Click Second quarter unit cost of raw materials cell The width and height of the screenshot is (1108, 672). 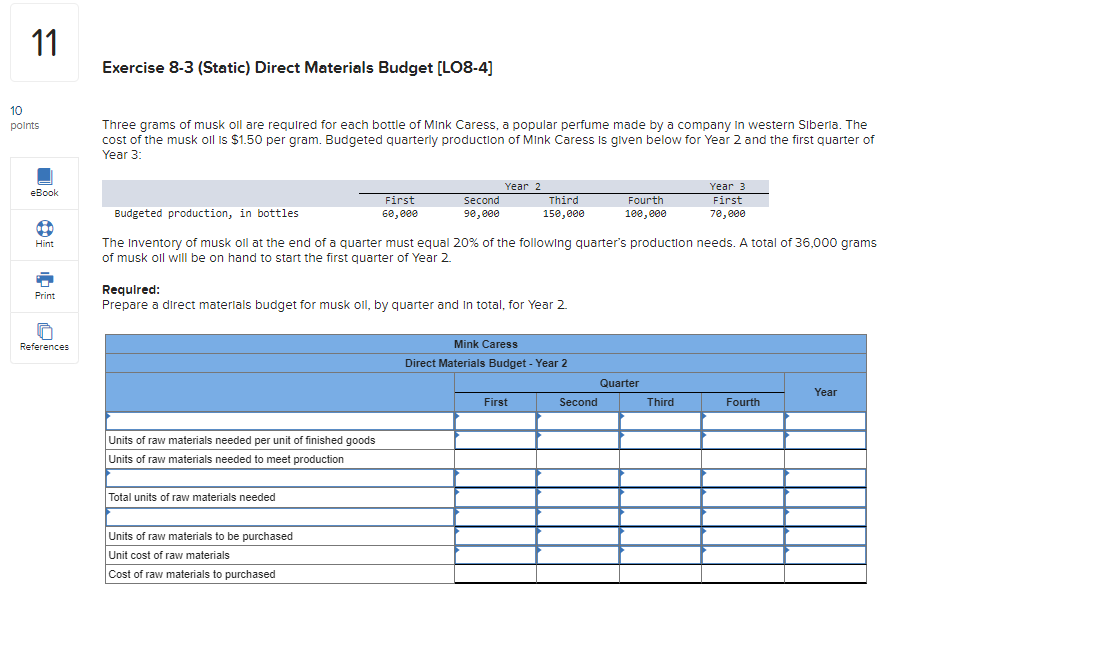point(577,554)
